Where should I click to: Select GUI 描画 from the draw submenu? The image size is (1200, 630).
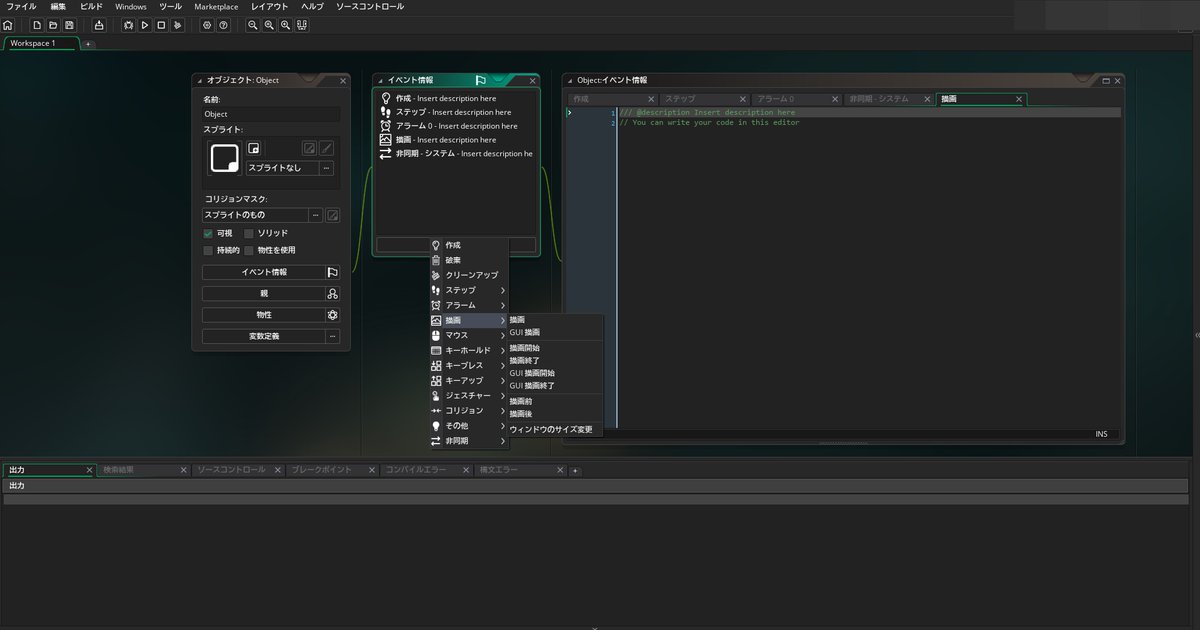(x=555, y=332)
